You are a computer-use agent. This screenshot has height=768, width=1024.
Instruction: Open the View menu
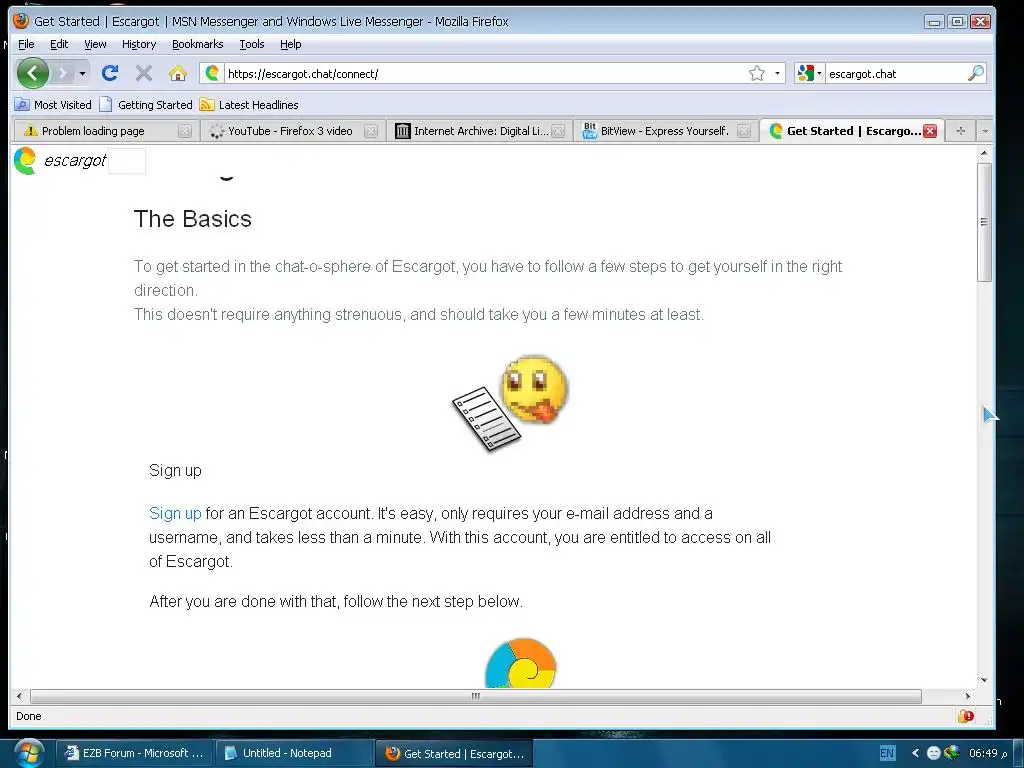click(x=95, y=44)
